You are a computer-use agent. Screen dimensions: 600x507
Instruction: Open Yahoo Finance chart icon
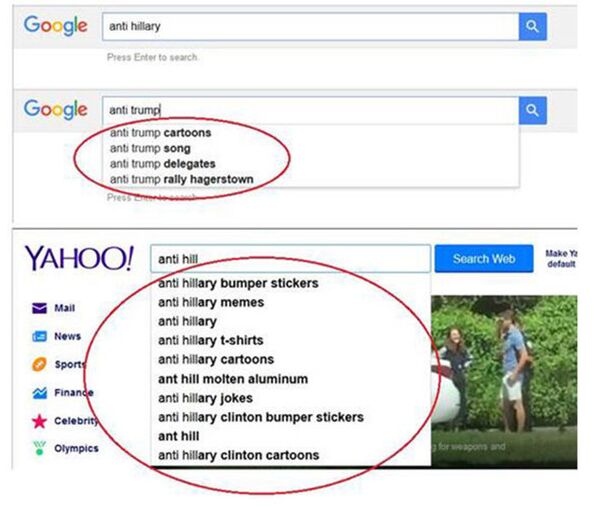coord(40,393)
